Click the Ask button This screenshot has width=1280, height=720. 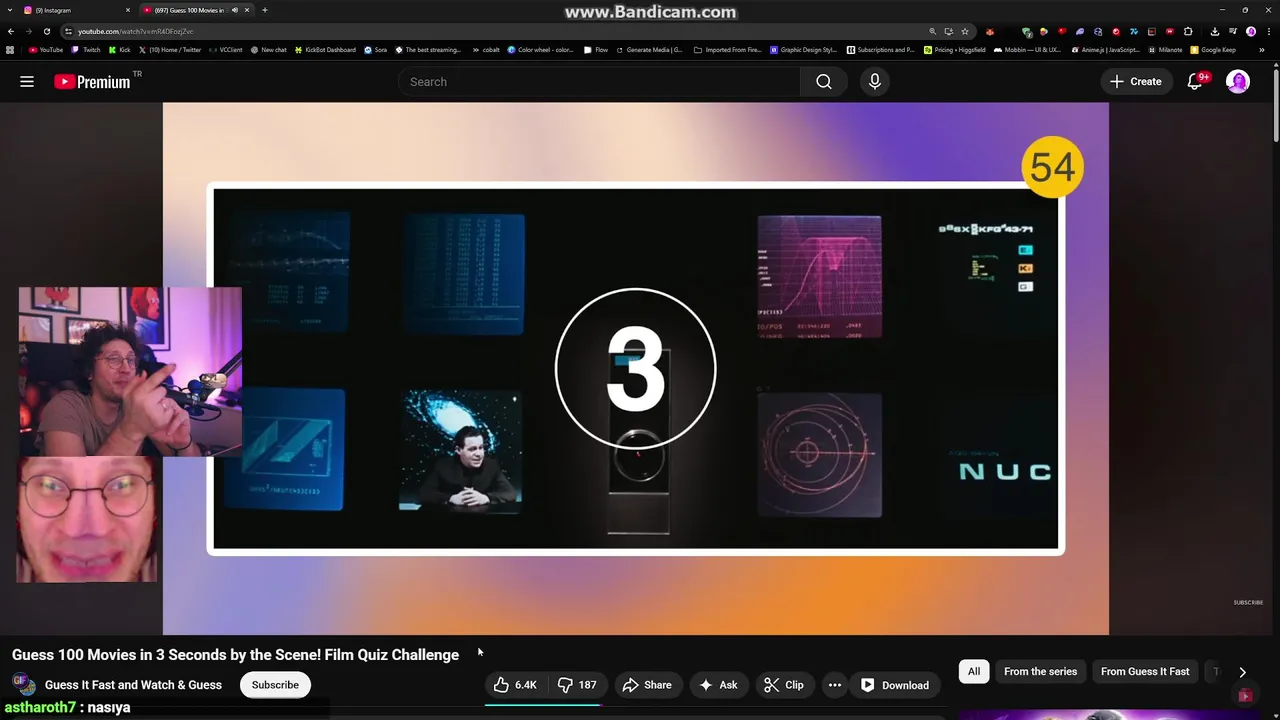718,685
